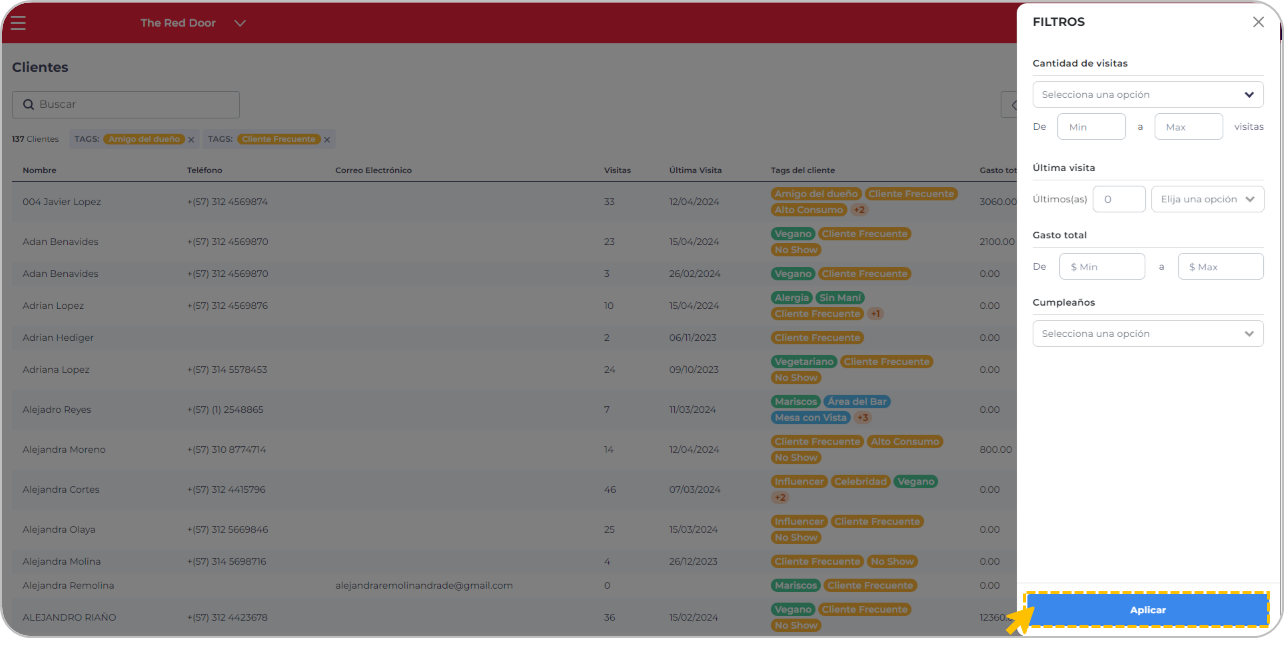Click Última Visita column header
Image resolution: width=1284 pixels, height=645 pixels.
click(695, 170)
